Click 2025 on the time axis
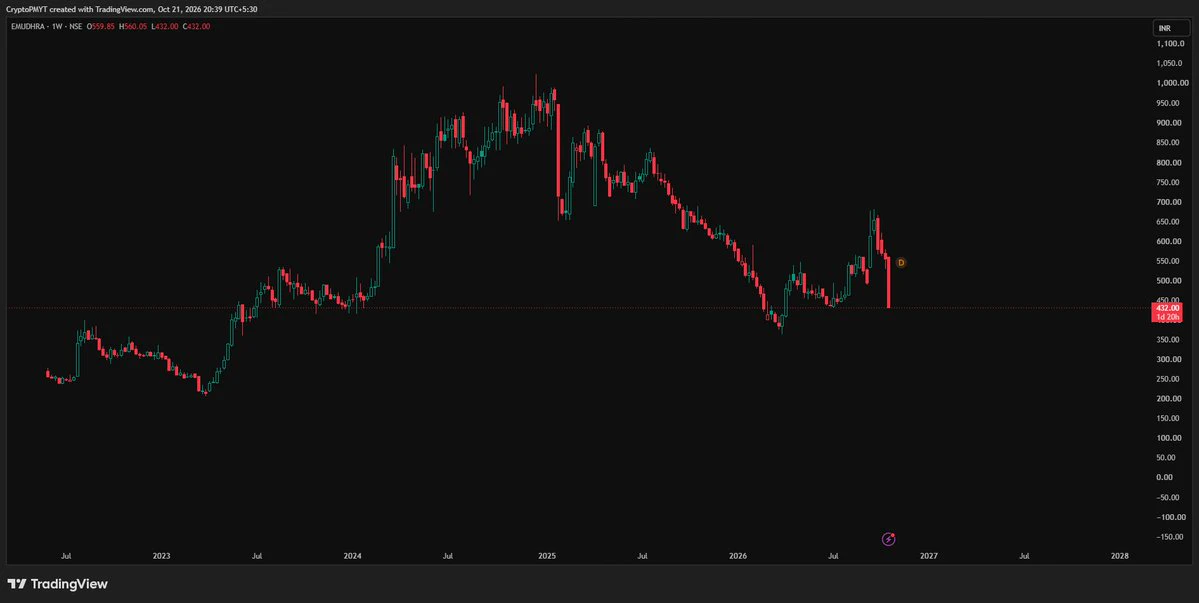Screen dimensions: 1199x603 [546, 556]
